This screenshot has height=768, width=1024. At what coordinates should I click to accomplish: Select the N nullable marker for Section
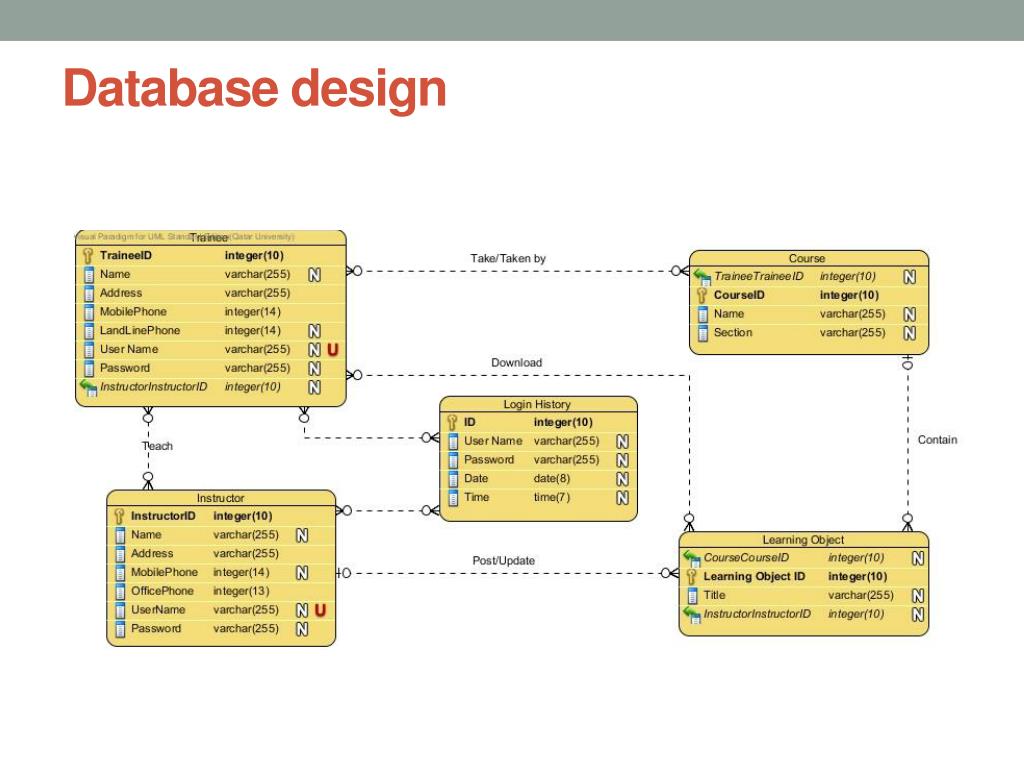pos(910,333)
